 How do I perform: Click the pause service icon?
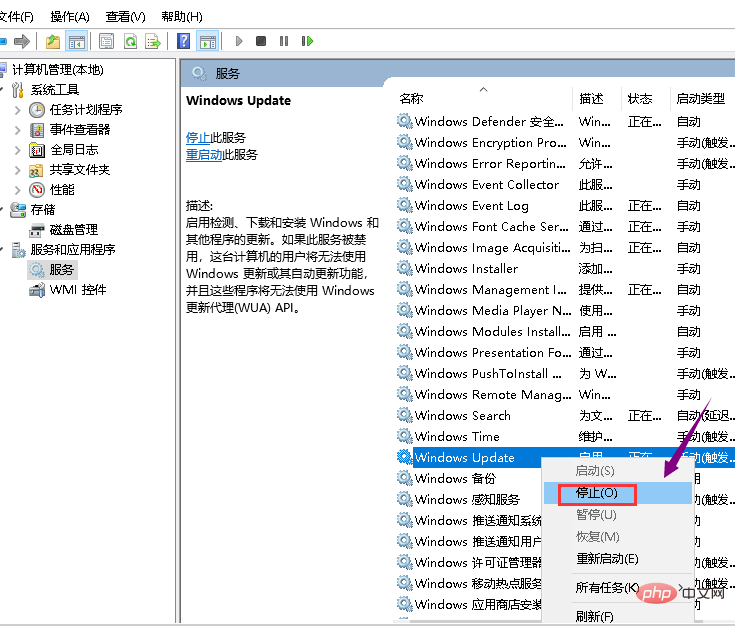click(x=284, y=41)
